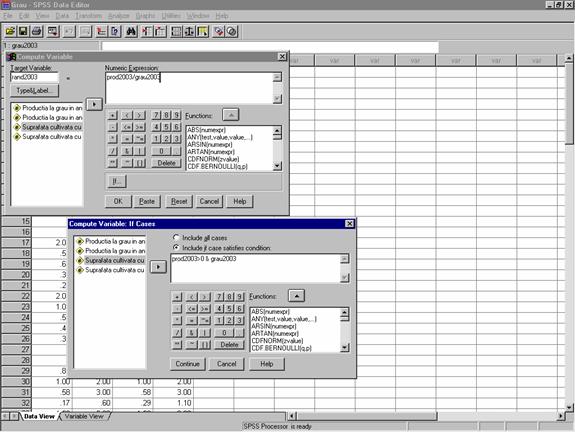
Task: Click down arrow of Compute Variable functions scrollbar
Action: pyautogui.click(x=277, y=166)
